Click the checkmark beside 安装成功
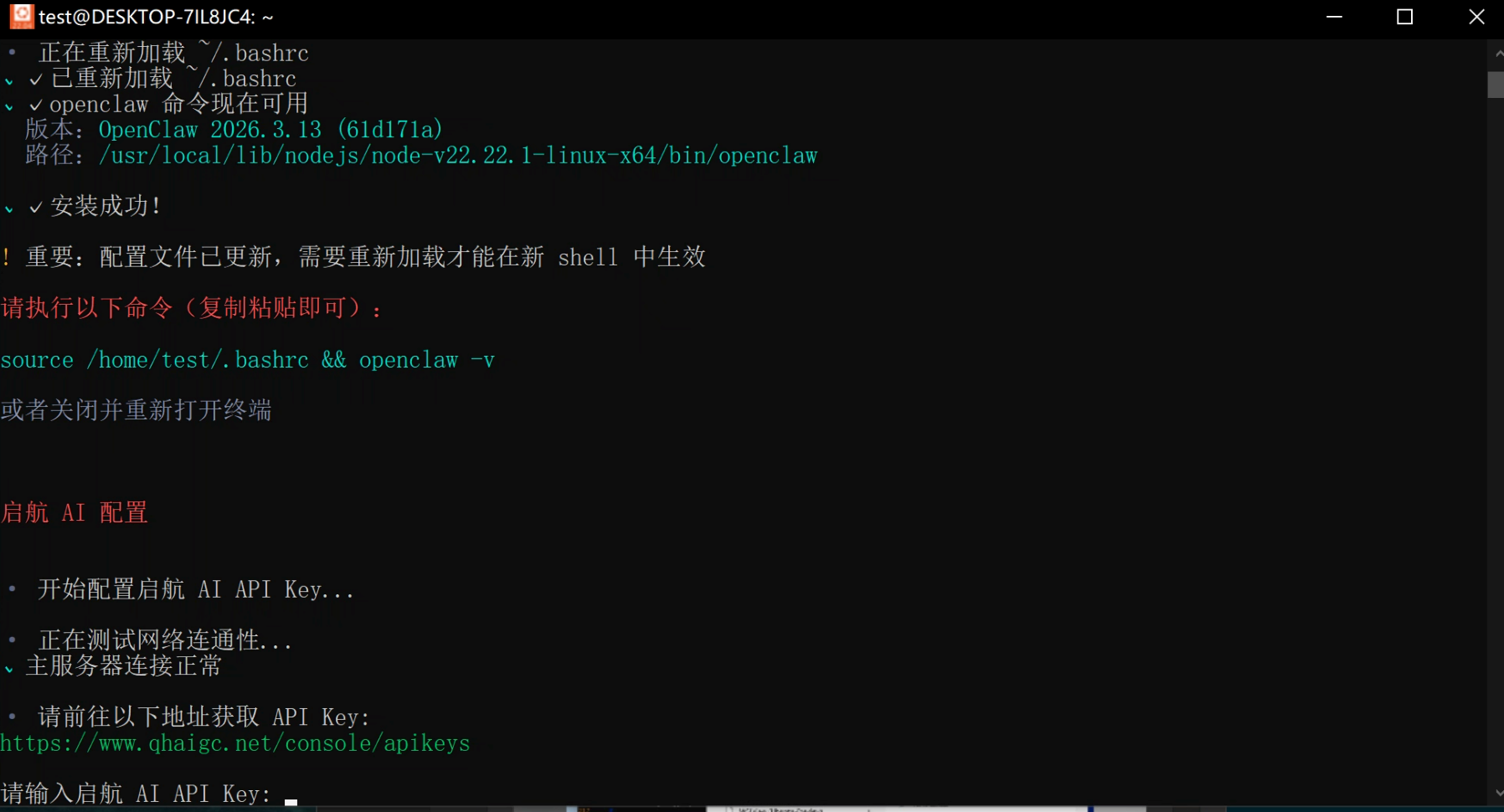 pos(36,208)
